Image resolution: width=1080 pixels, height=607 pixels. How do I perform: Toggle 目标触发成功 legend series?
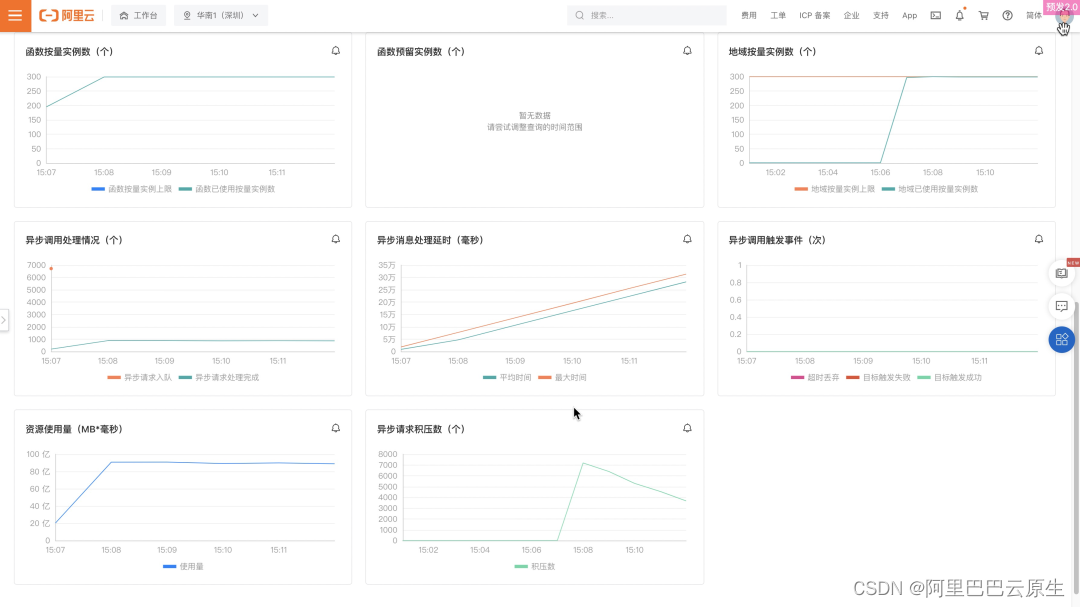click(x=950, y=378)
